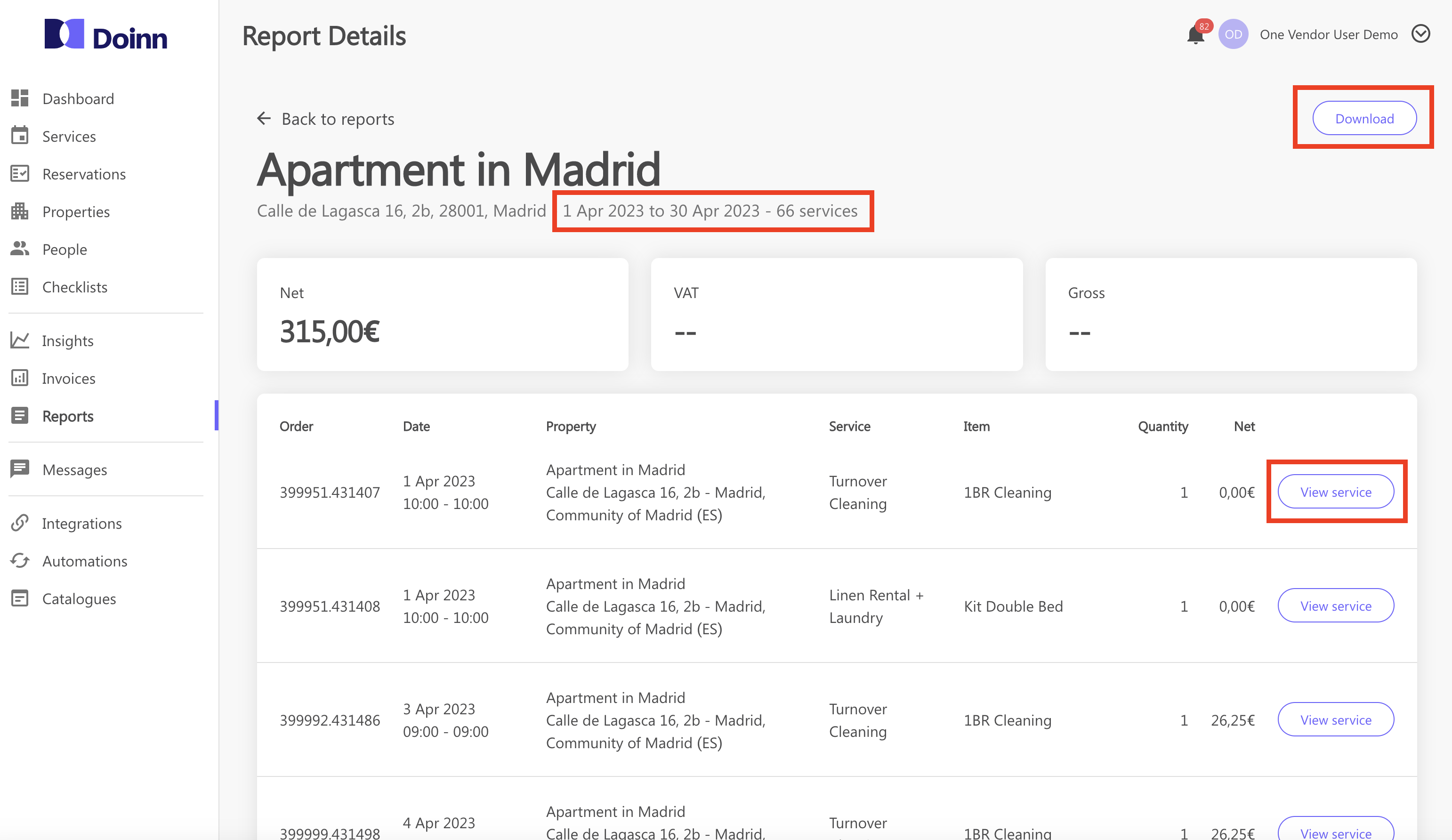Click the Reports document icon
Image resolution: width=1452 pixels, height=840 pixels.
click(x=20, y=415)
